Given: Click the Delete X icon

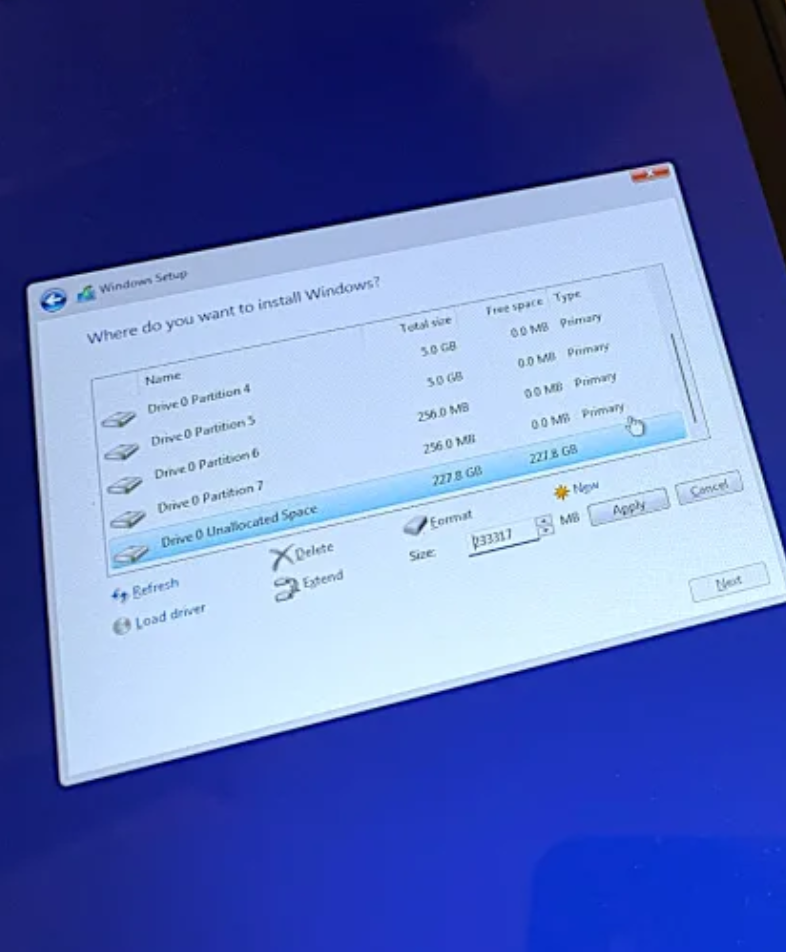Looking at the screenshot, I should pos(281,557).
